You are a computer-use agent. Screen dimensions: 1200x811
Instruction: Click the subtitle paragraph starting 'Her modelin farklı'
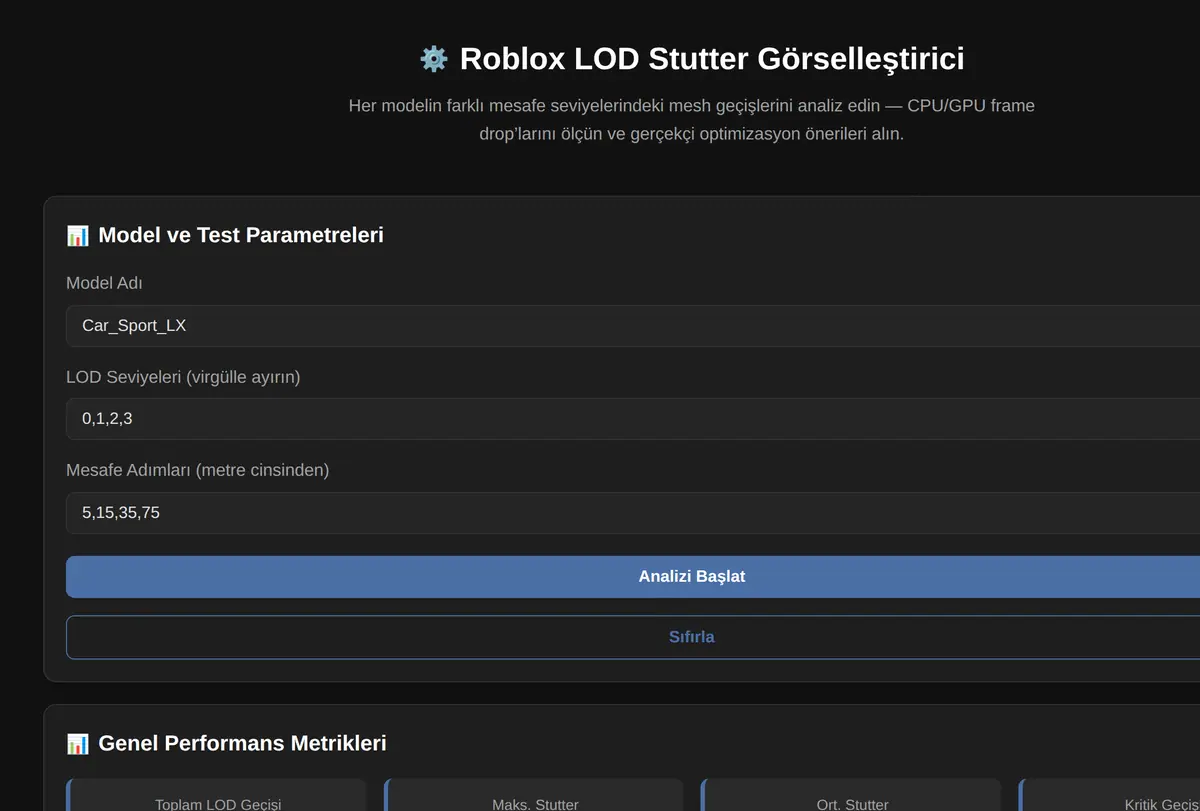692,119
